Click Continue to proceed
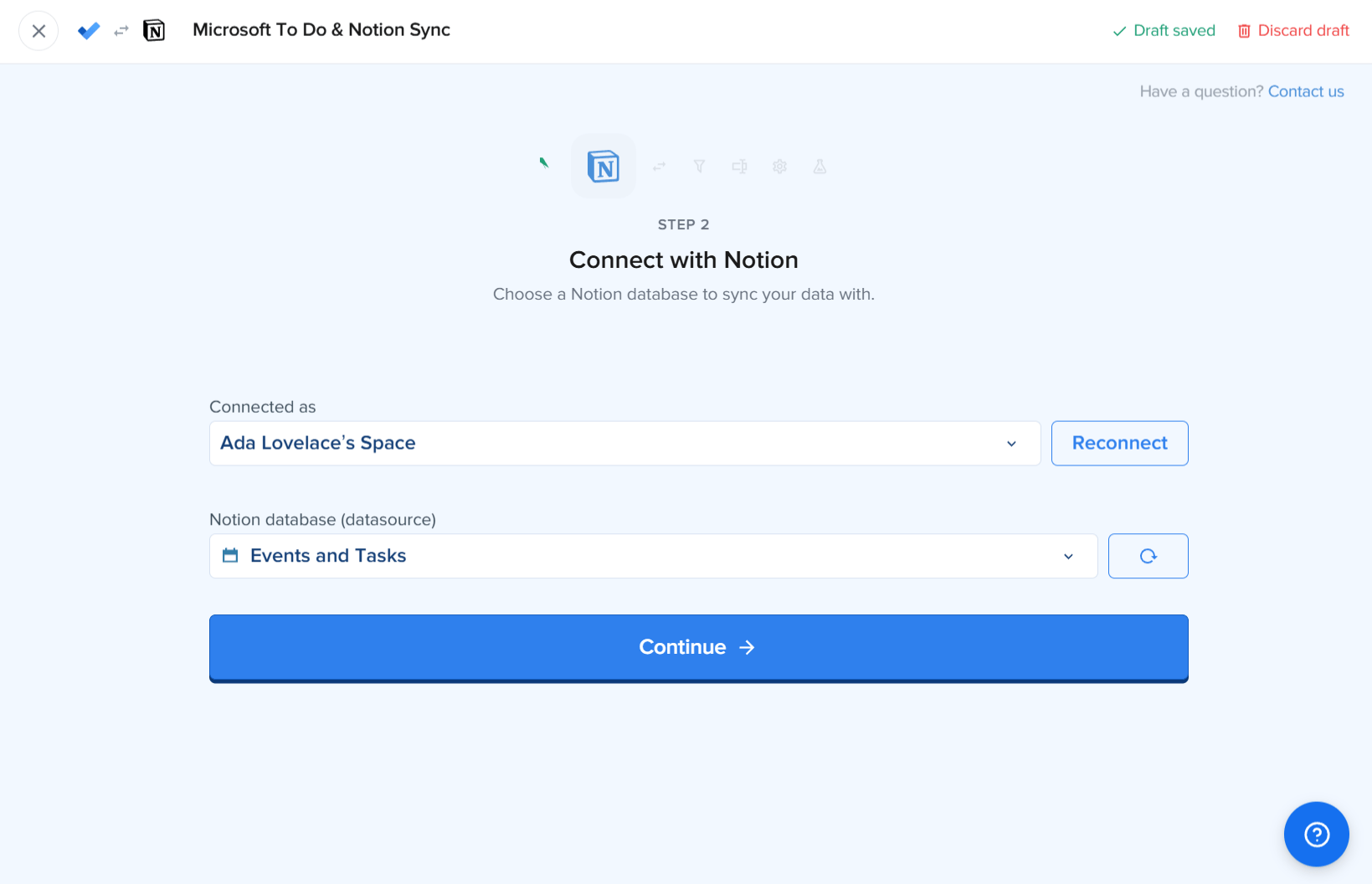The image size is (1372, 884). [x=699, y=648]
